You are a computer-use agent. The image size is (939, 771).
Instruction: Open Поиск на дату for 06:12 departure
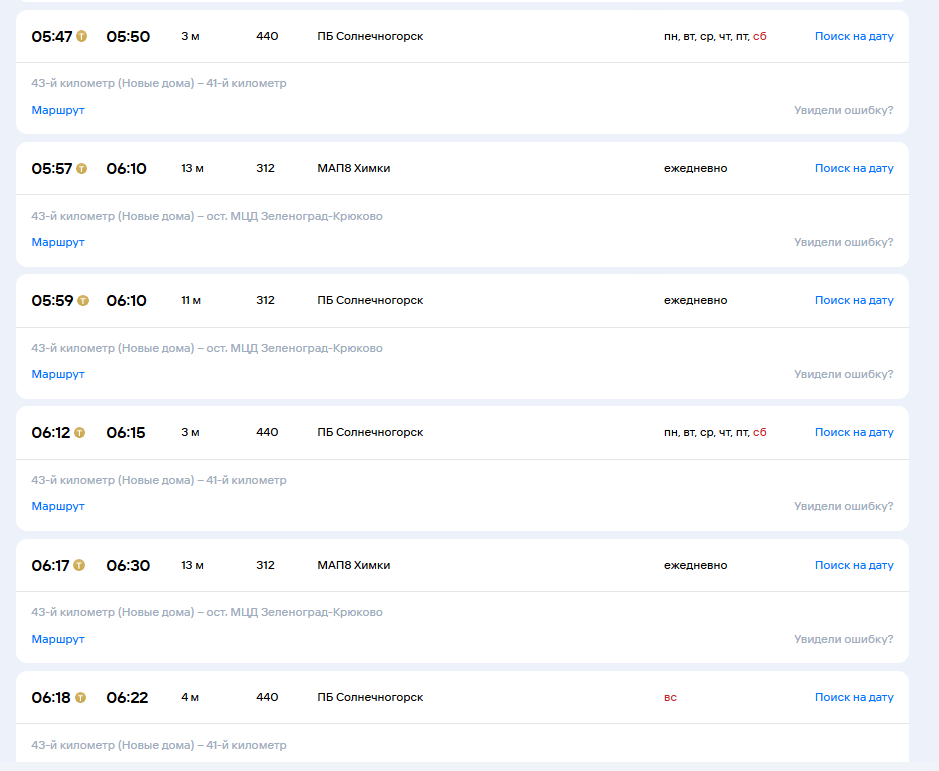[x=854, y=432]
